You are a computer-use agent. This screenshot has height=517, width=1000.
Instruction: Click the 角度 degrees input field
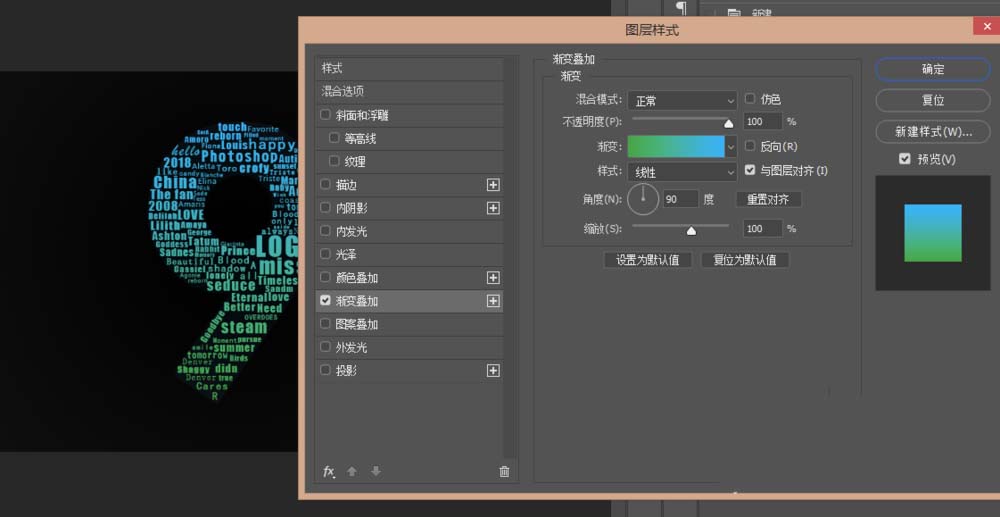click(x=681, y=199)
